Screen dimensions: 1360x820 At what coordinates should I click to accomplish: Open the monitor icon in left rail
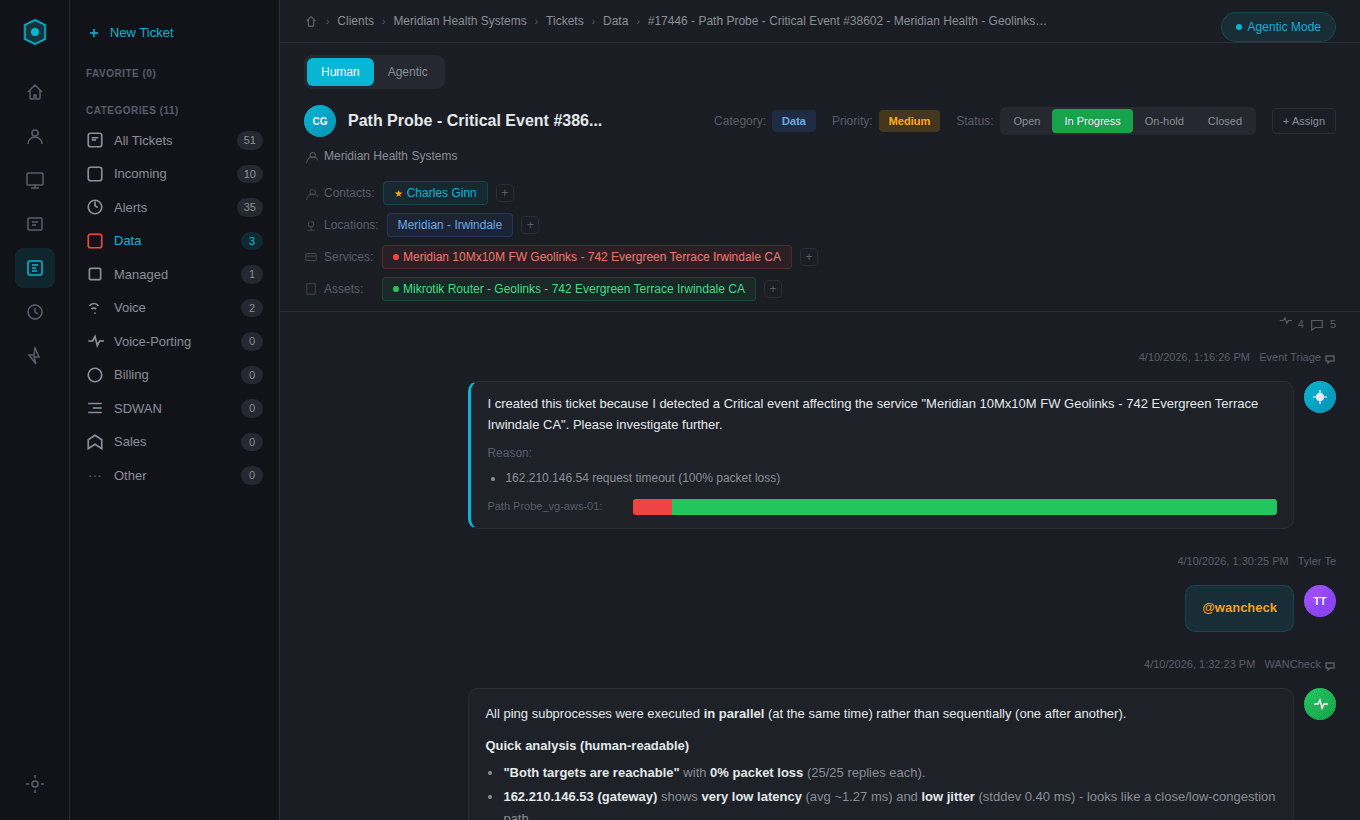coord(35,180)
